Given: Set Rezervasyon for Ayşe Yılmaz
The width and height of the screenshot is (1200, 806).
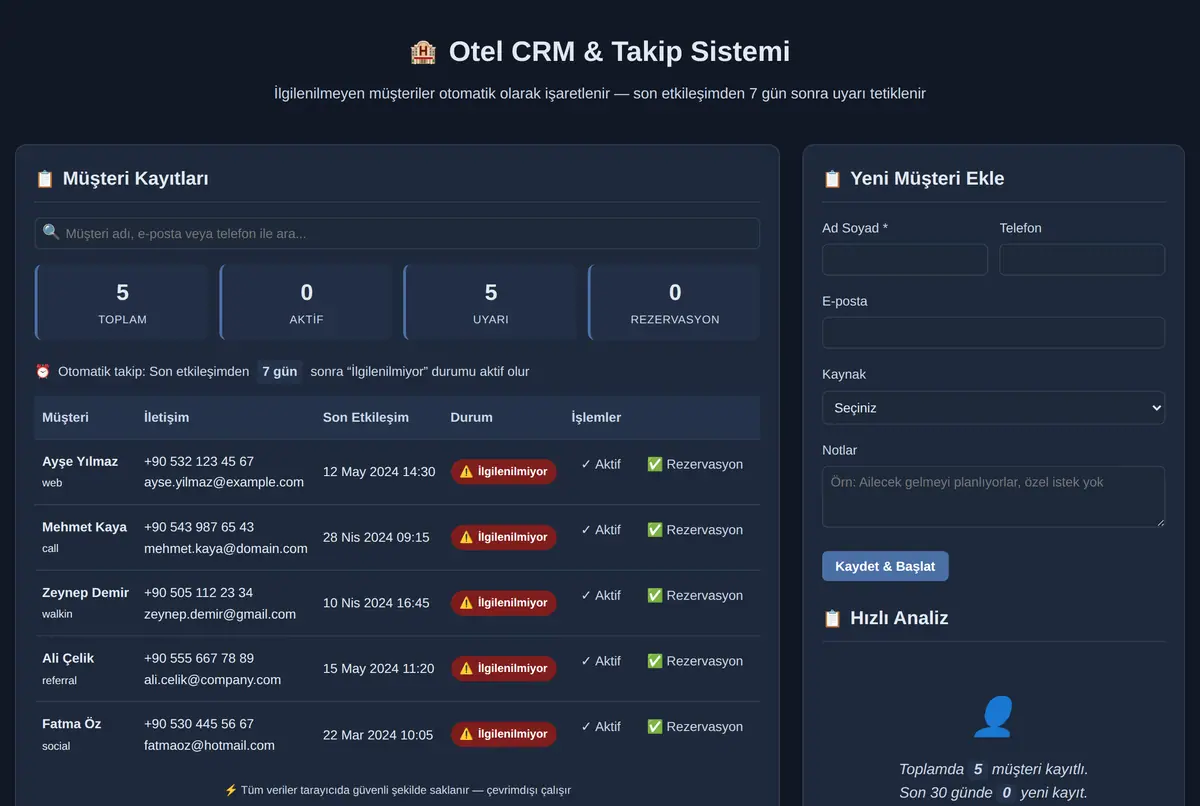Looking at the screenshot, I should 695,464.
